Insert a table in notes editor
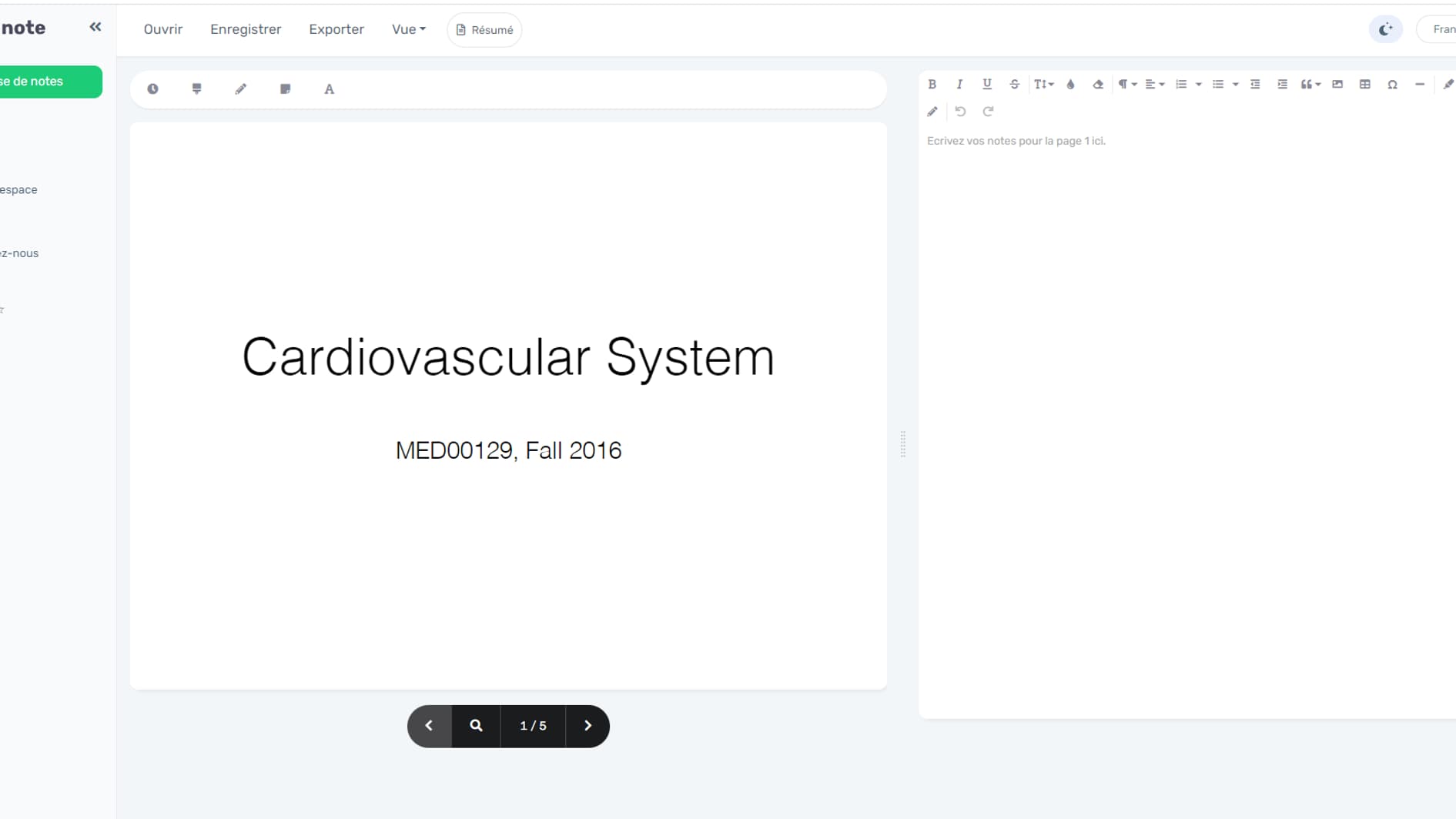This screenshot has width=1456, height=819. click(1364, 85)
